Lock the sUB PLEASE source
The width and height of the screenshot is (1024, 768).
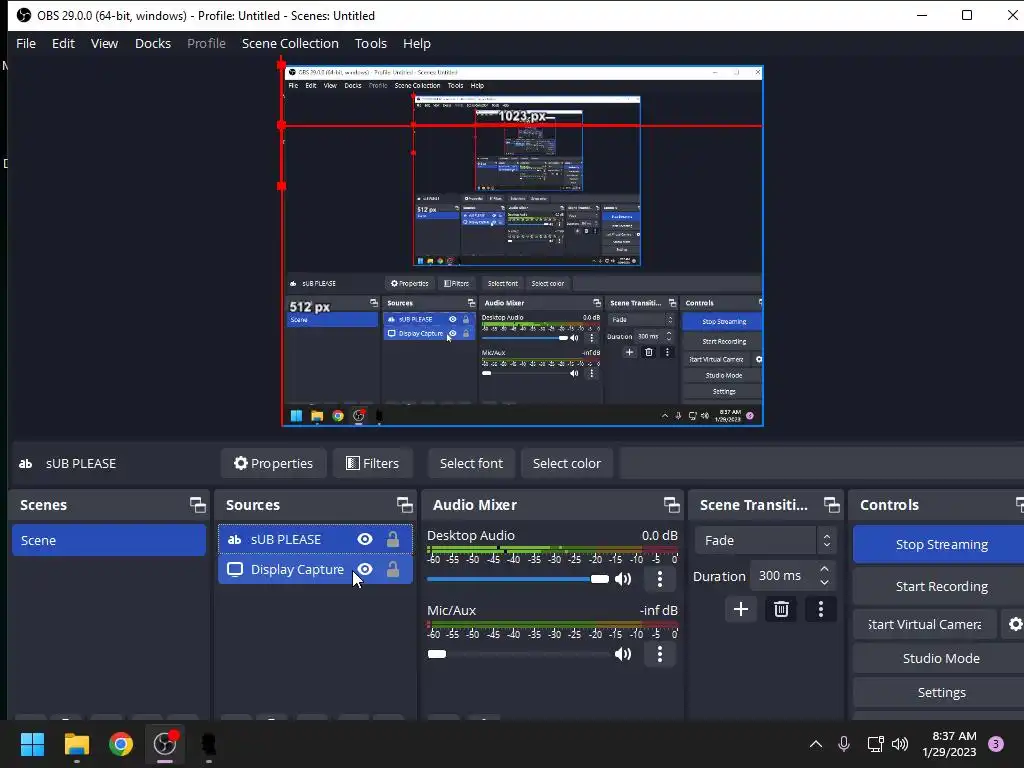(392, 539)
